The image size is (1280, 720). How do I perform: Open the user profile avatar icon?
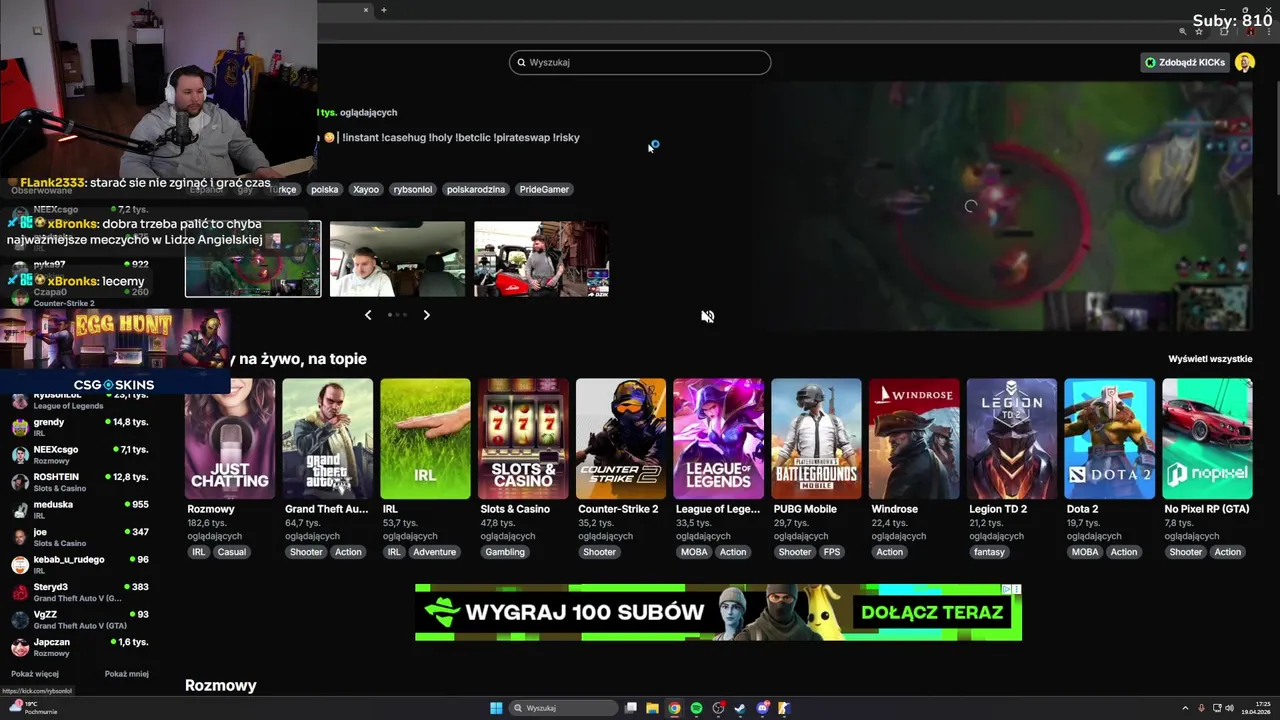[1244, 62]
